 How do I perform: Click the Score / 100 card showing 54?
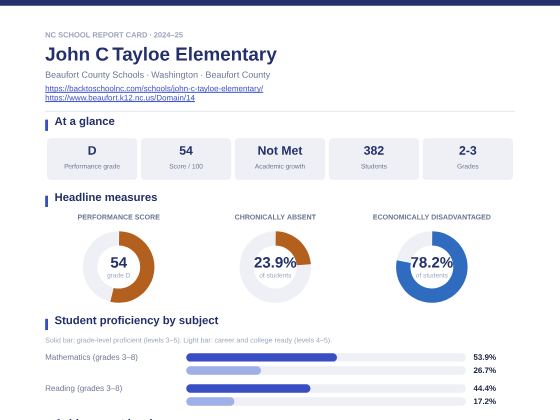click(186, 159)
